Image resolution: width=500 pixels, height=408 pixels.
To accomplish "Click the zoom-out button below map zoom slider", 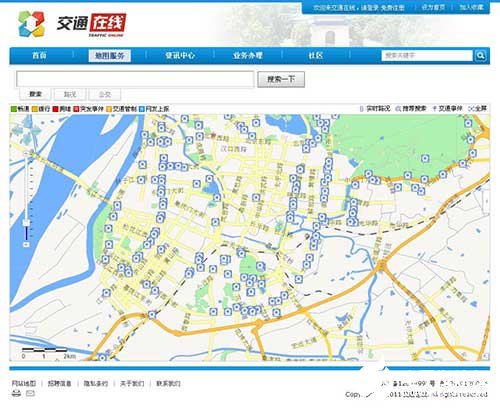I will click(26, 245).
